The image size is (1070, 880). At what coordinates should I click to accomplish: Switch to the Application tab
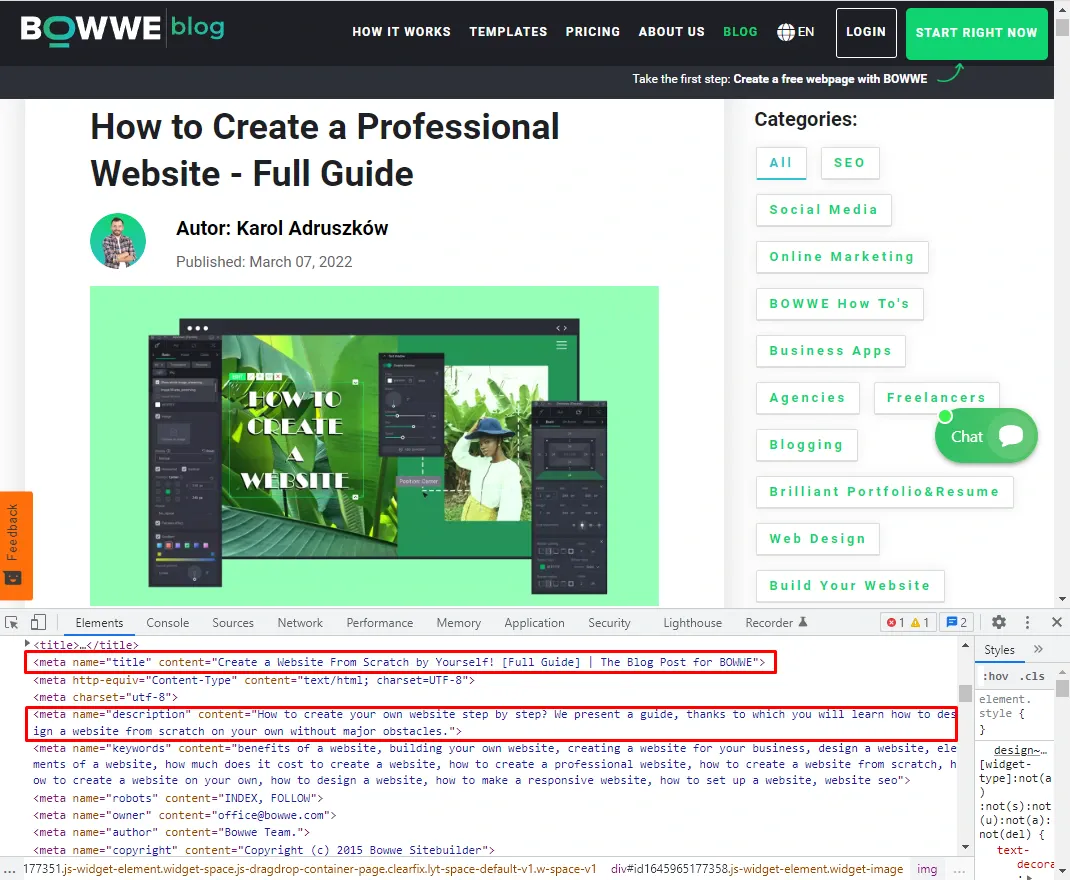[534, 623]
